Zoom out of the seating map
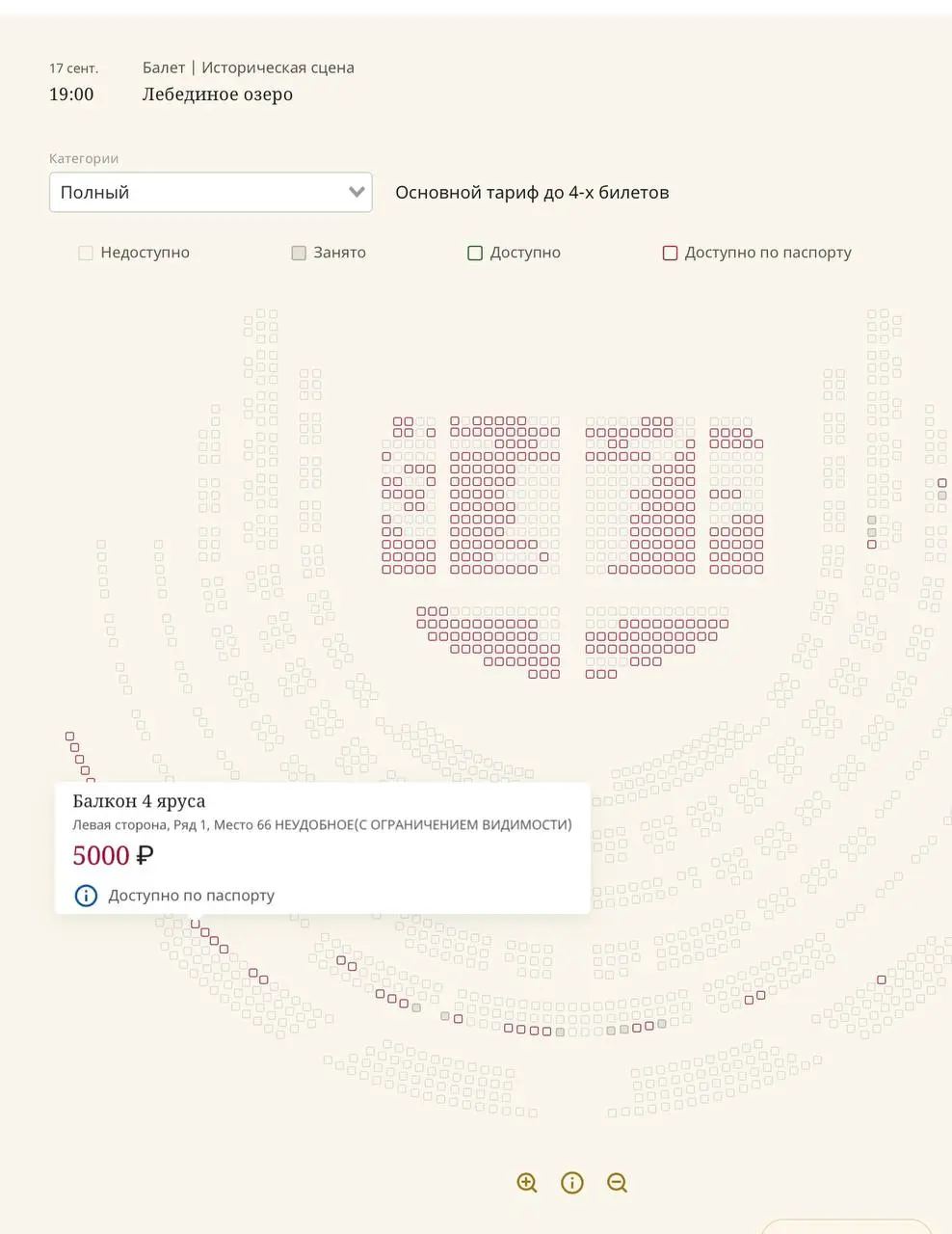 pyautogui.click(x=618, y=1183)
